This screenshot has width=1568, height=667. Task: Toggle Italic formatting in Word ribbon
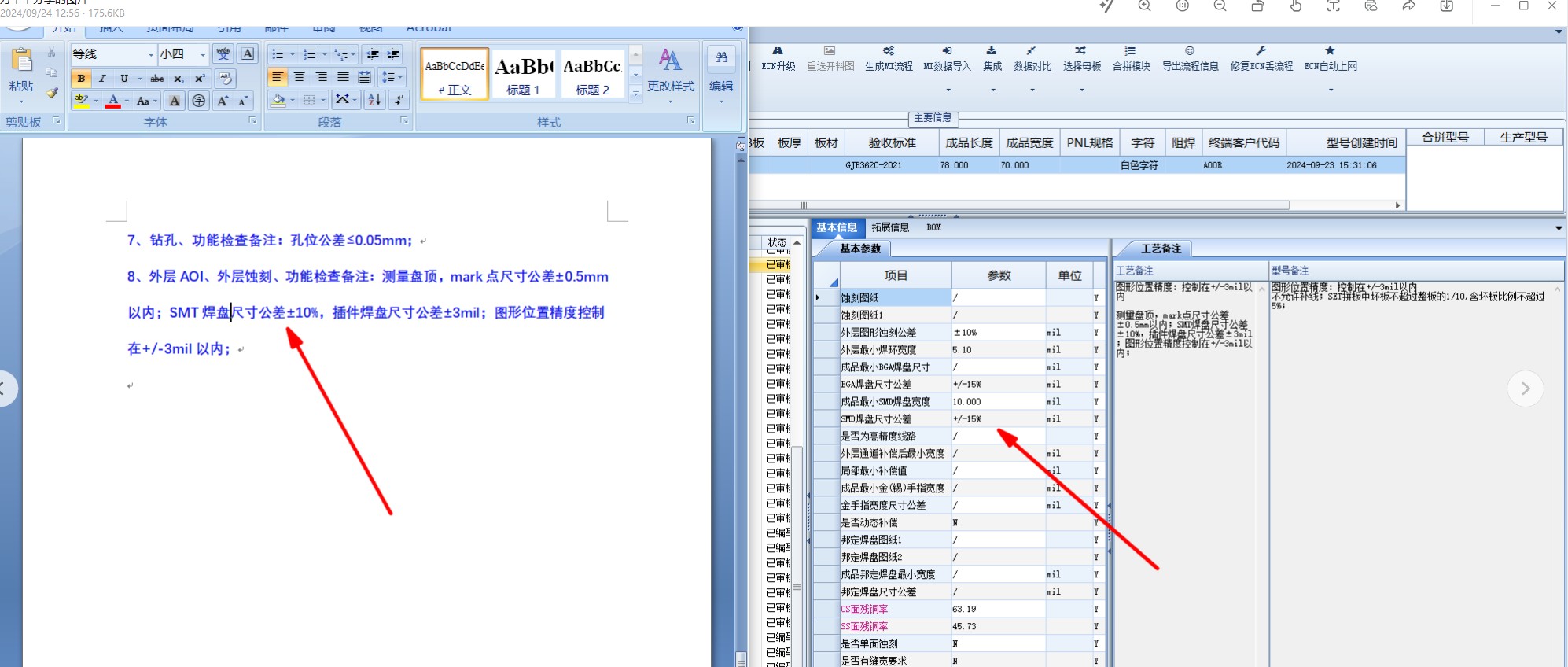pos(102,79)
